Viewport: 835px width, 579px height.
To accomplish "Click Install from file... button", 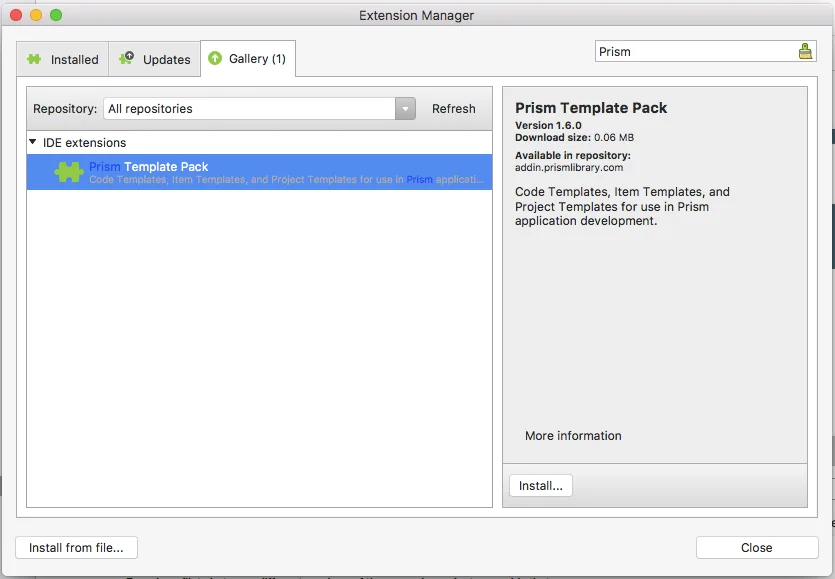I will tap(76, 548).
